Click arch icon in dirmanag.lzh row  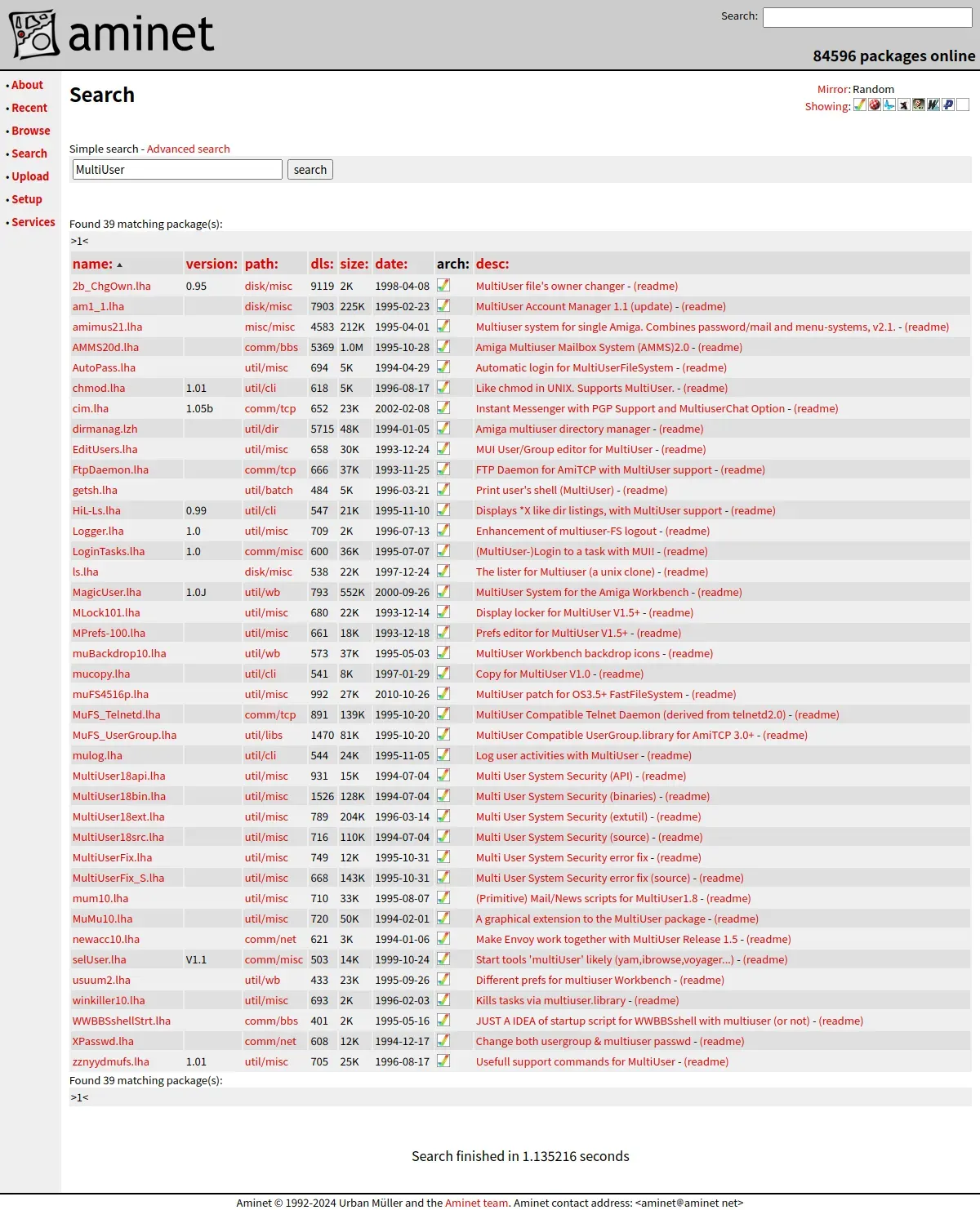[443, 428]
